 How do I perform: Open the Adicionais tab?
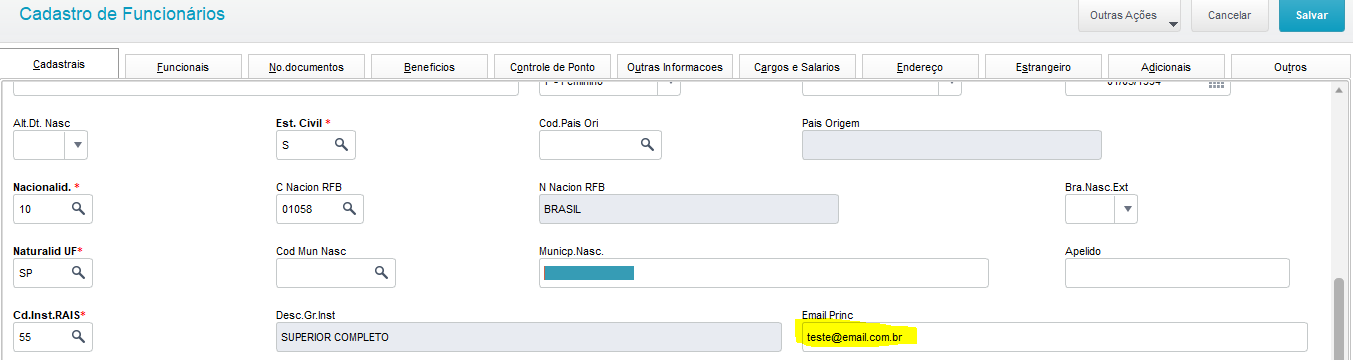tap(1167, 67)
